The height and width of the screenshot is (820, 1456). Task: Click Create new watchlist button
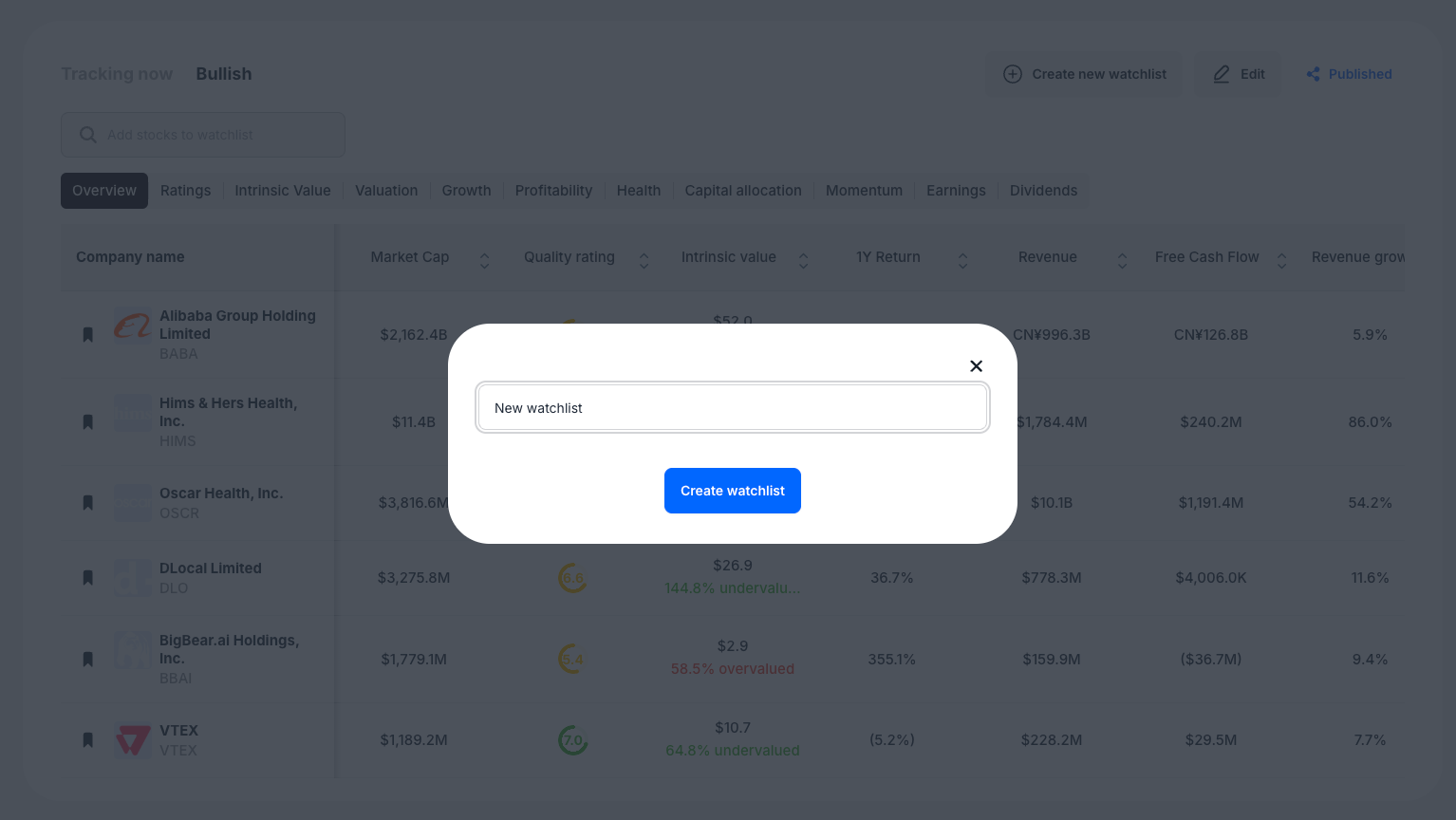pos(1084,74)
